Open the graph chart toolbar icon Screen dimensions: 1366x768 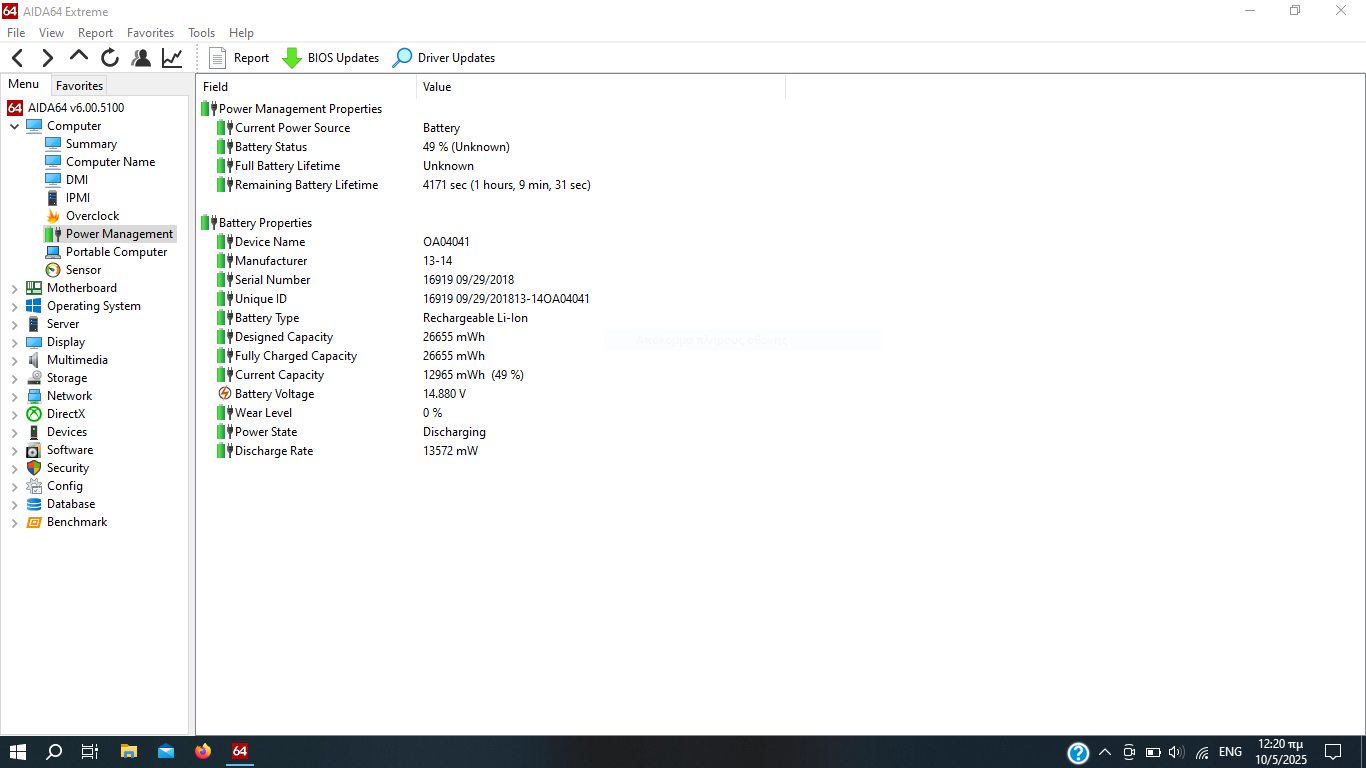[172, 58]
